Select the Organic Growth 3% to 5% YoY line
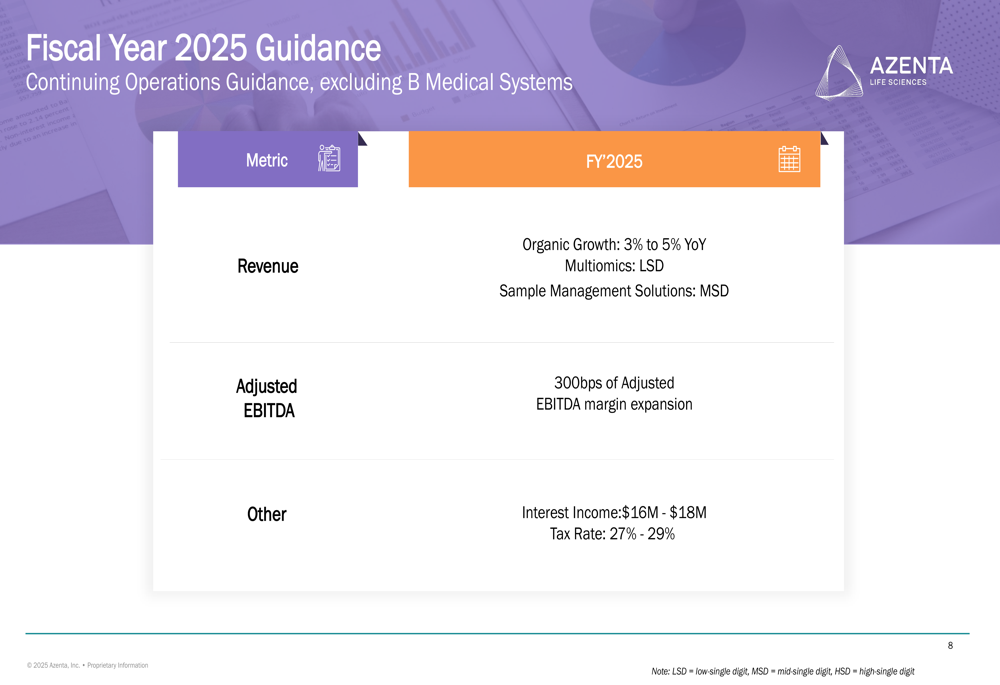This screenshot has width=1000, height=685. point(614,244)
